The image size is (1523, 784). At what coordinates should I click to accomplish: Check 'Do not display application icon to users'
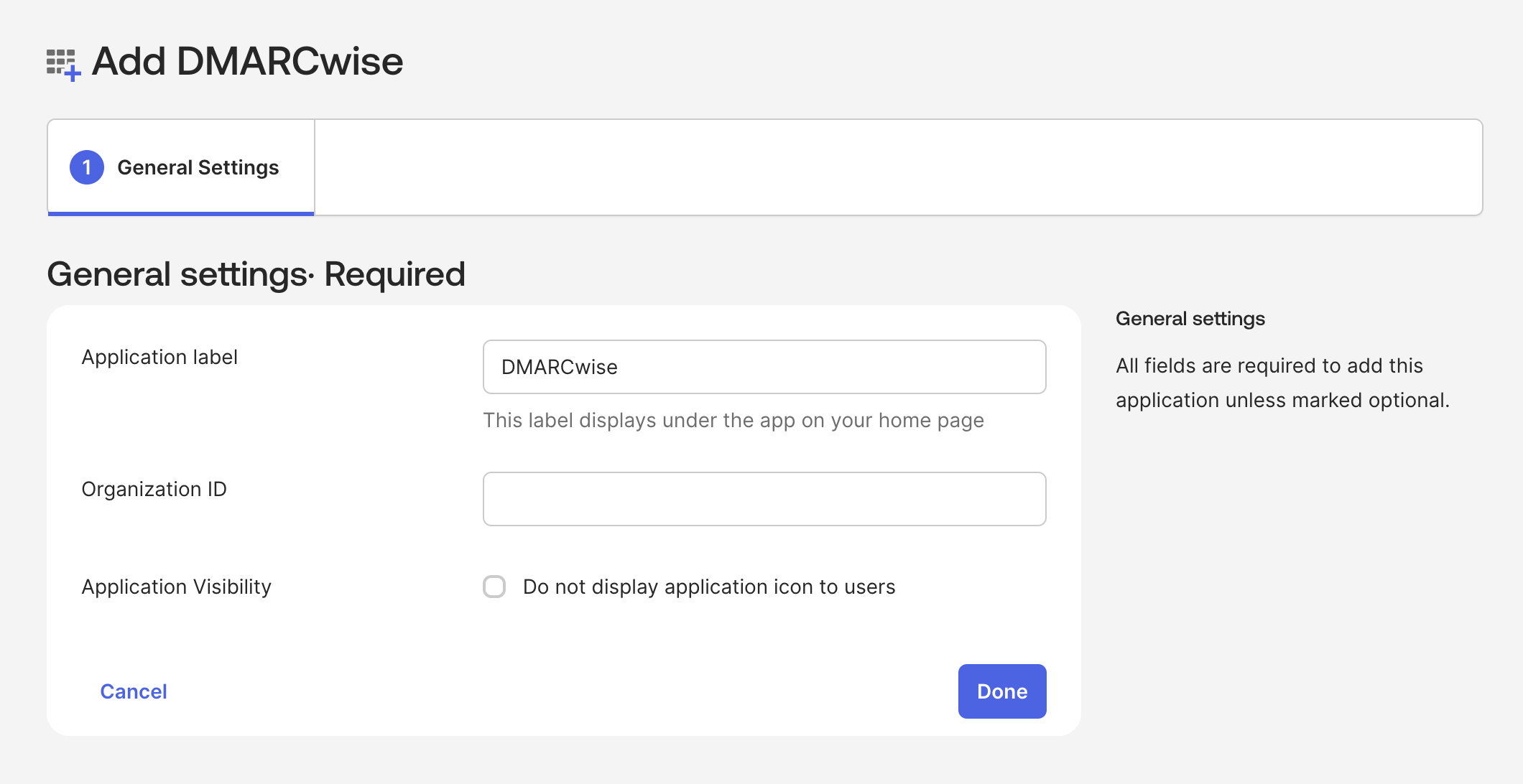pos(494,587)
